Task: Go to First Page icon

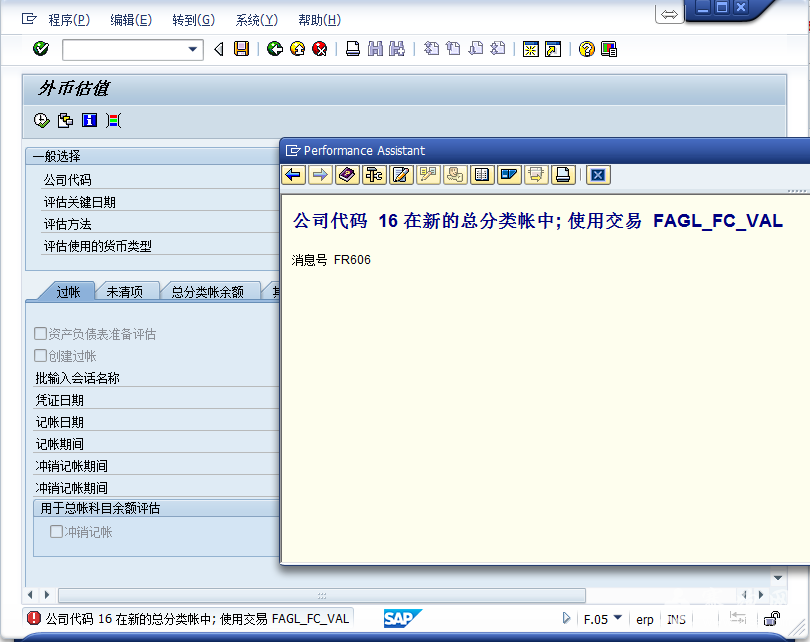Action: pos(431,49)
